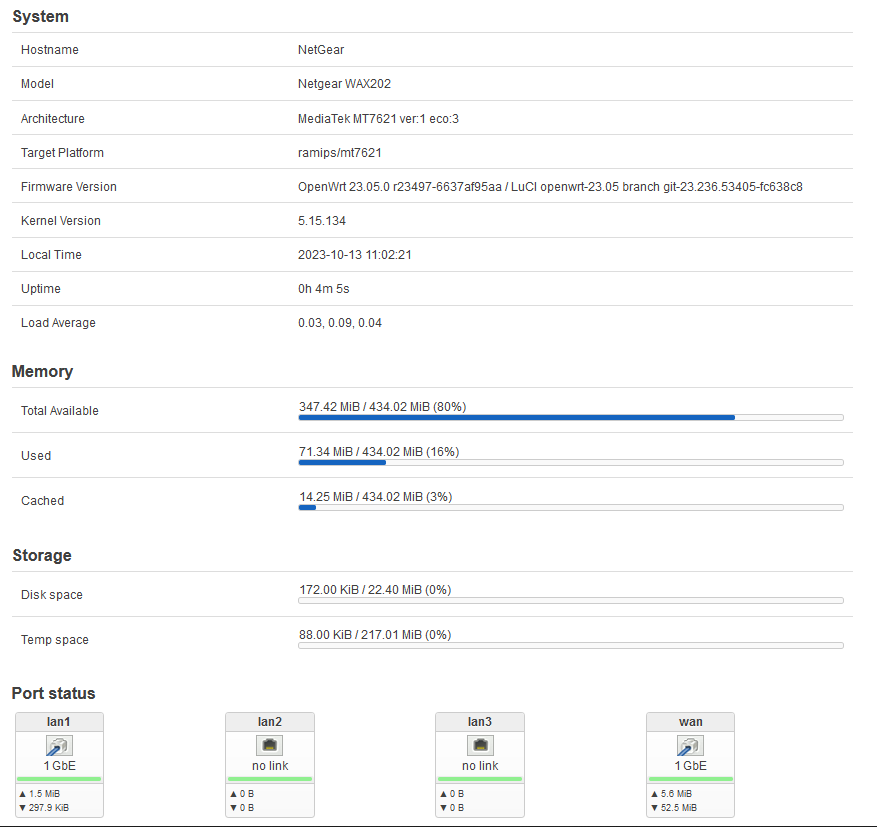This screenshot has width=877, height=827.
Task: Click the Temp space label
Action: (x=55, y=640)
